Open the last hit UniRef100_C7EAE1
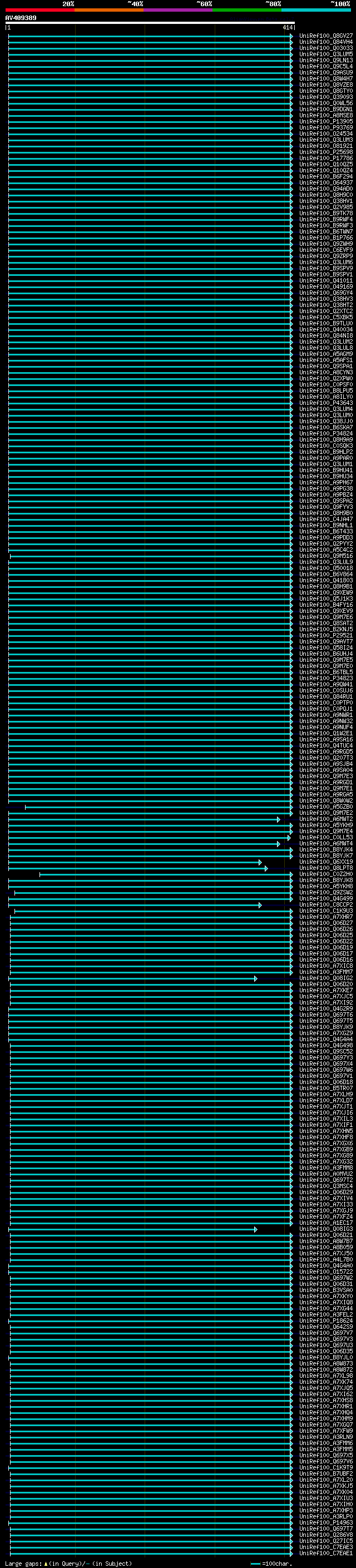 tap(325, 1554)
